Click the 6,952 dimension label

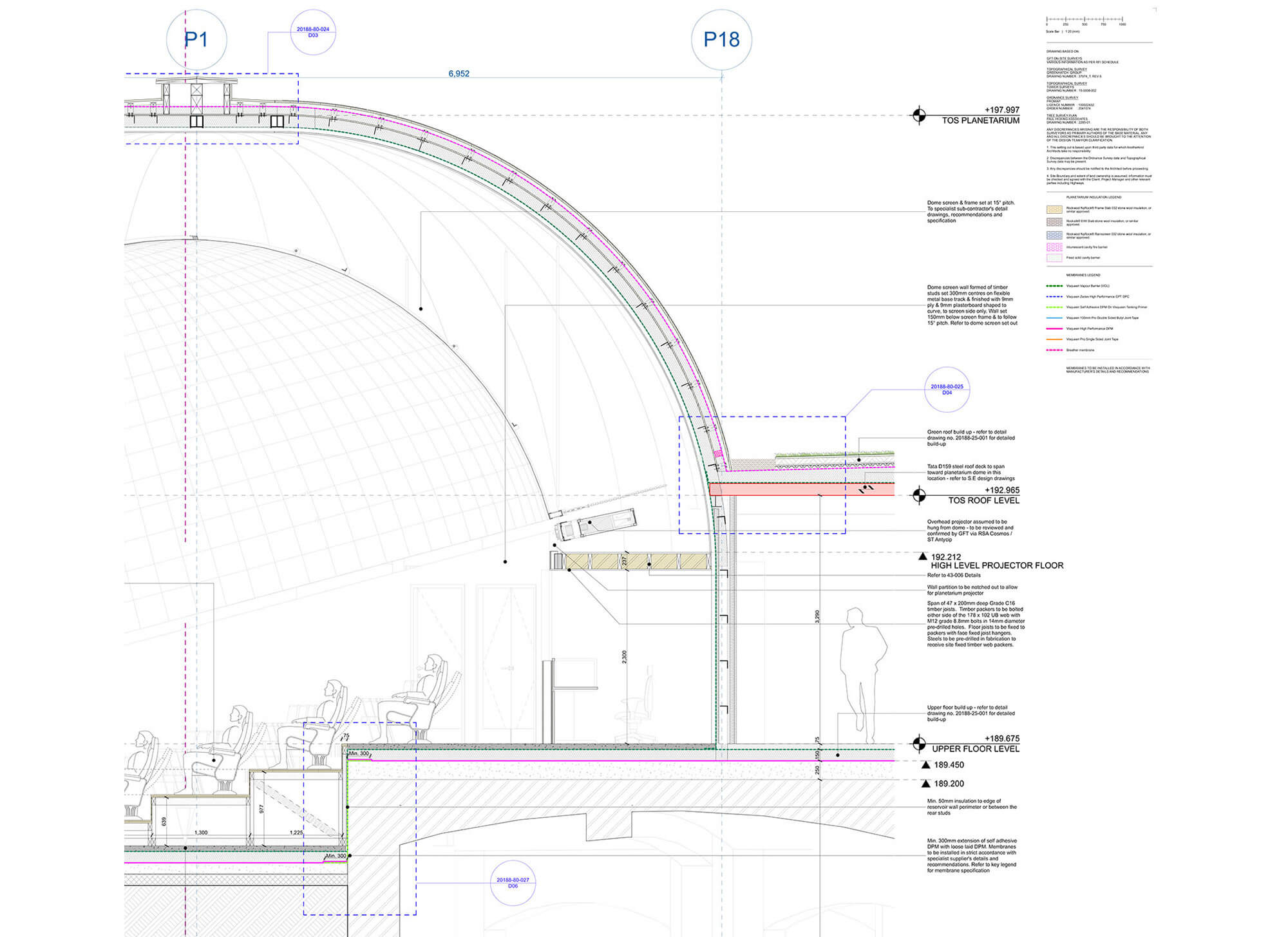click(x=459, y=74)
